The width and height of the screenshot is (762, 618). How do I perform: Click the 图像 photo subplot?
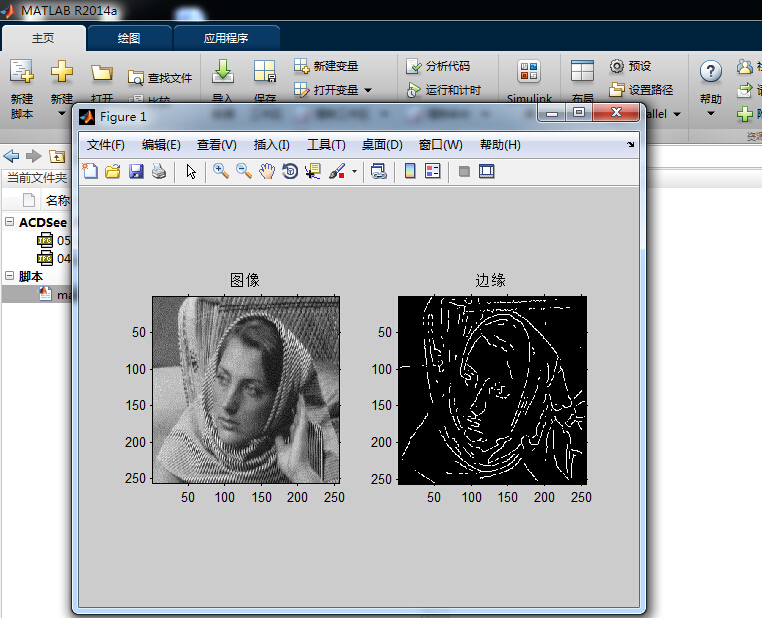246,390
